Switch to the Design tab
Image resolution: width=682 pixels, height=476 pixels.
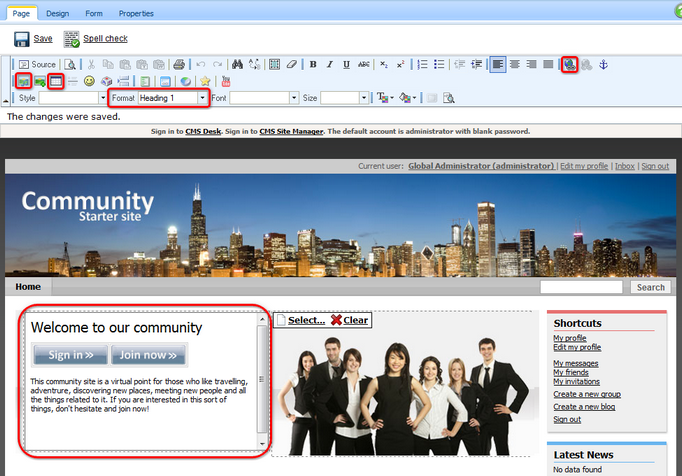point(57,13)
